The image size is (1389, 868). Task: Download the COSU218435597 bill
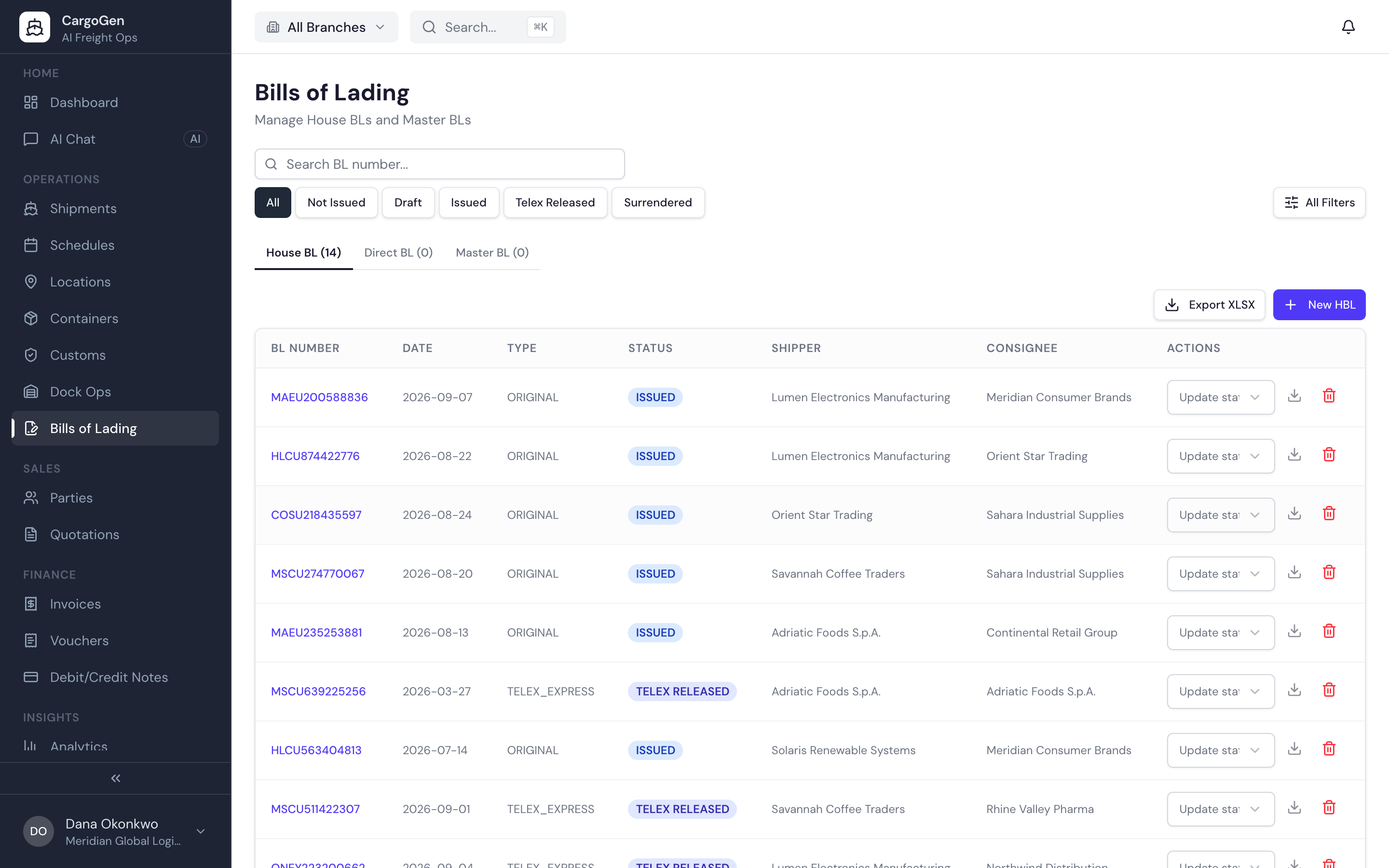1294,514
